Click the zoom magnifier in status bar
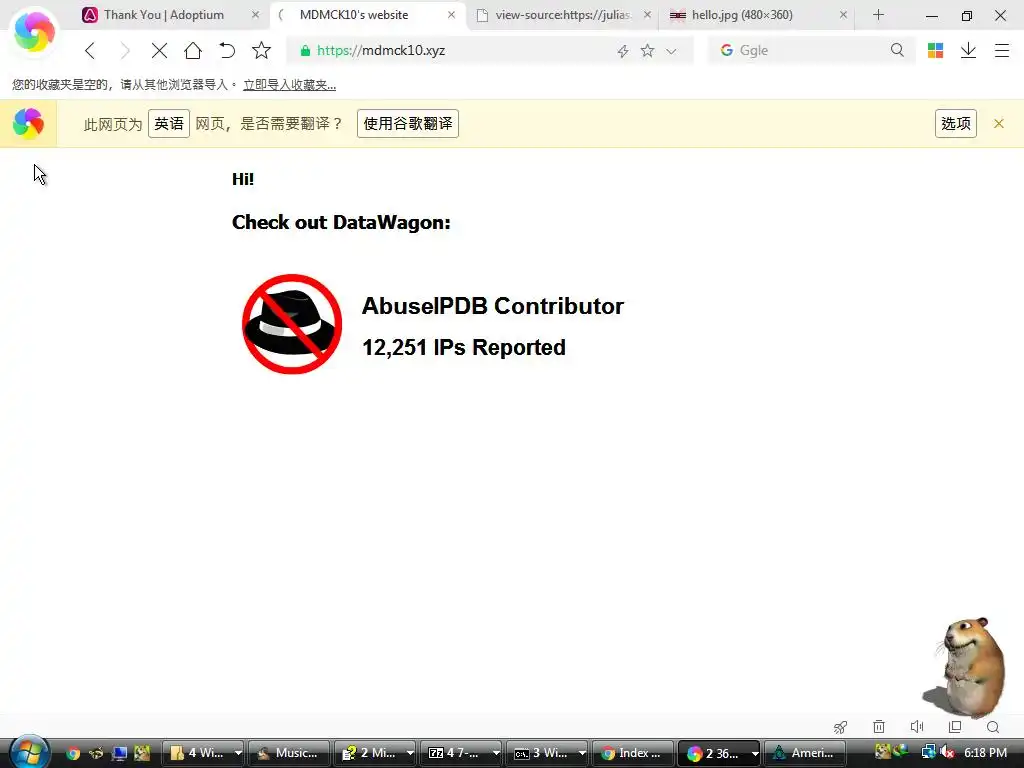This screenshot has height=768, width=1024. 993,727
